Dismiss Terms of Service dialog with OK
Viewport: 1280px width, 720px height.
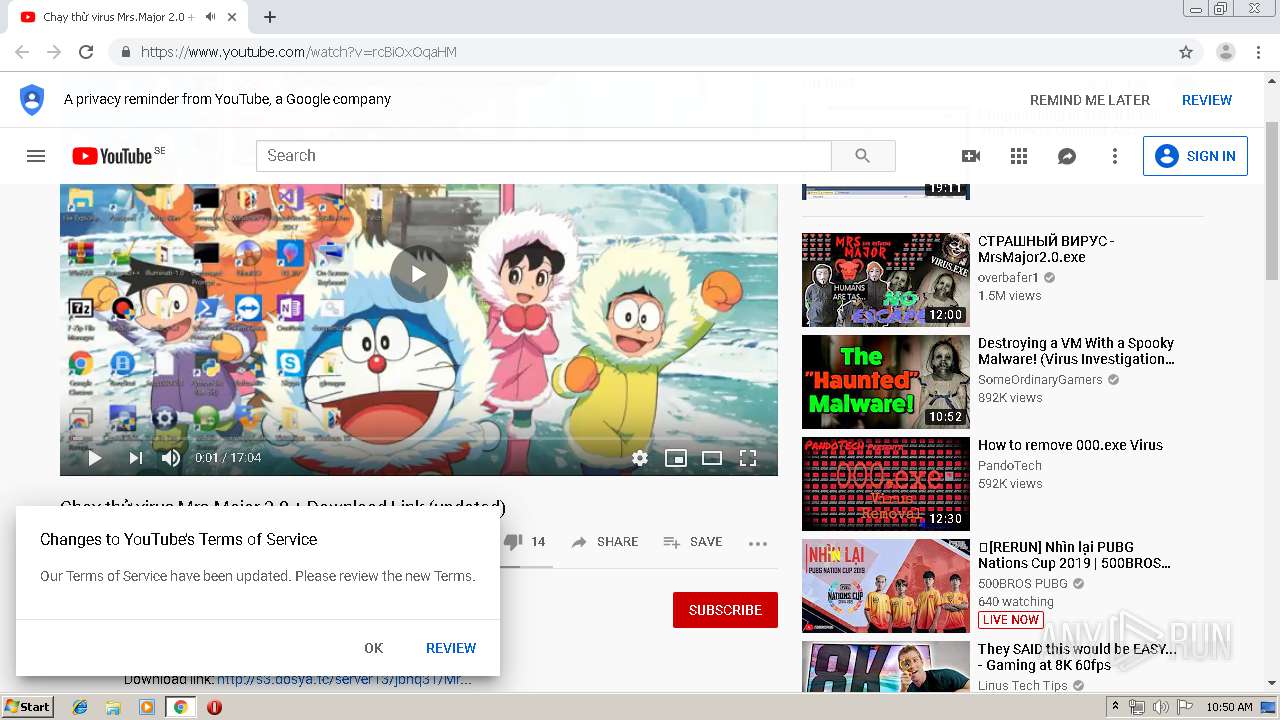tap(374, 648)
